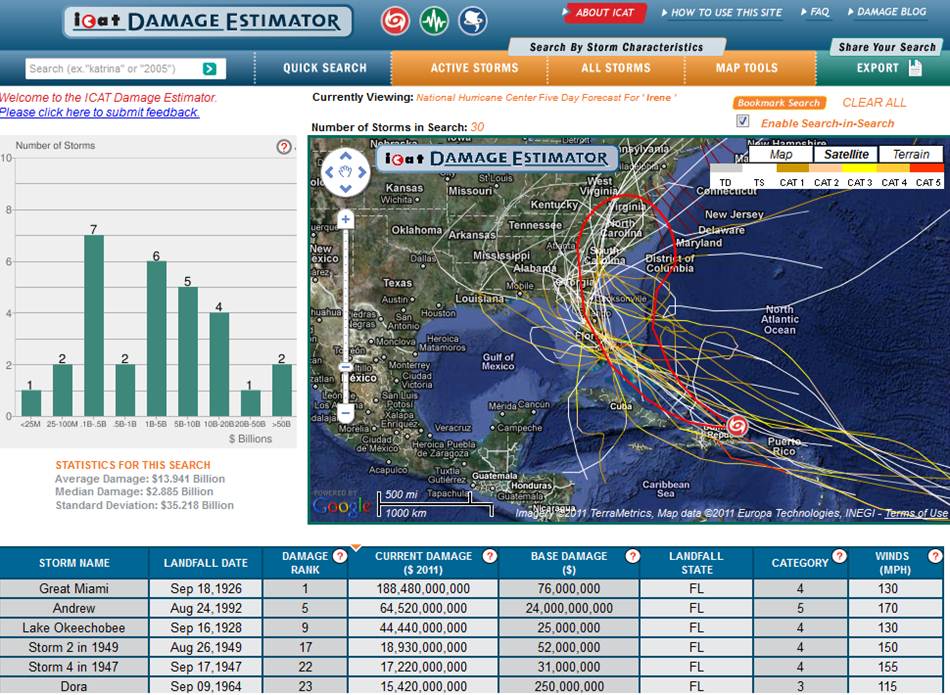950x695 pixels.
Task: Sort table by Storm Name header
Action: pos(75,563)
